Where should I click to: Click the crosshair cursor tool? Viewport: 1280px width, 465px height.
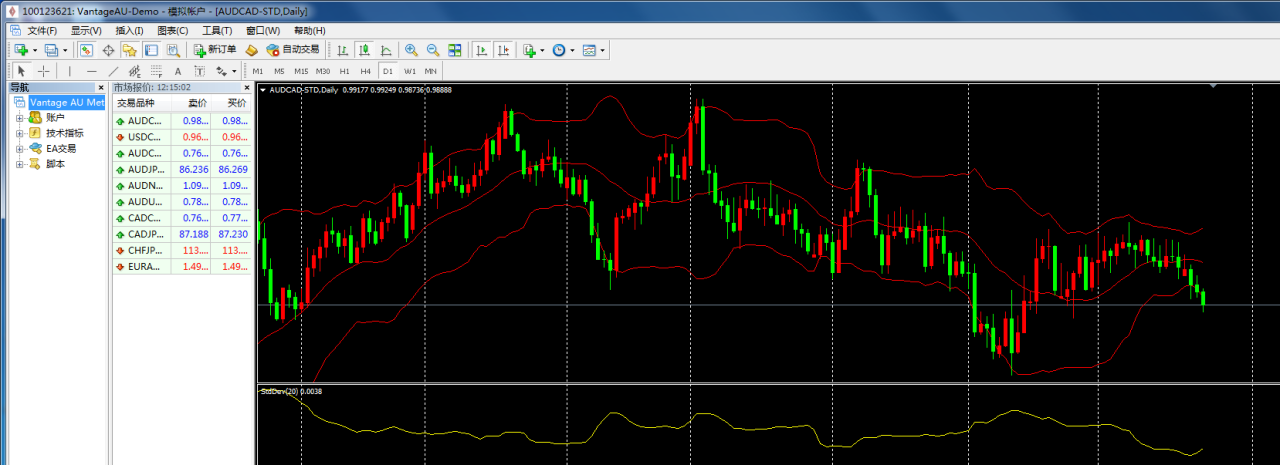click(43, 71)
